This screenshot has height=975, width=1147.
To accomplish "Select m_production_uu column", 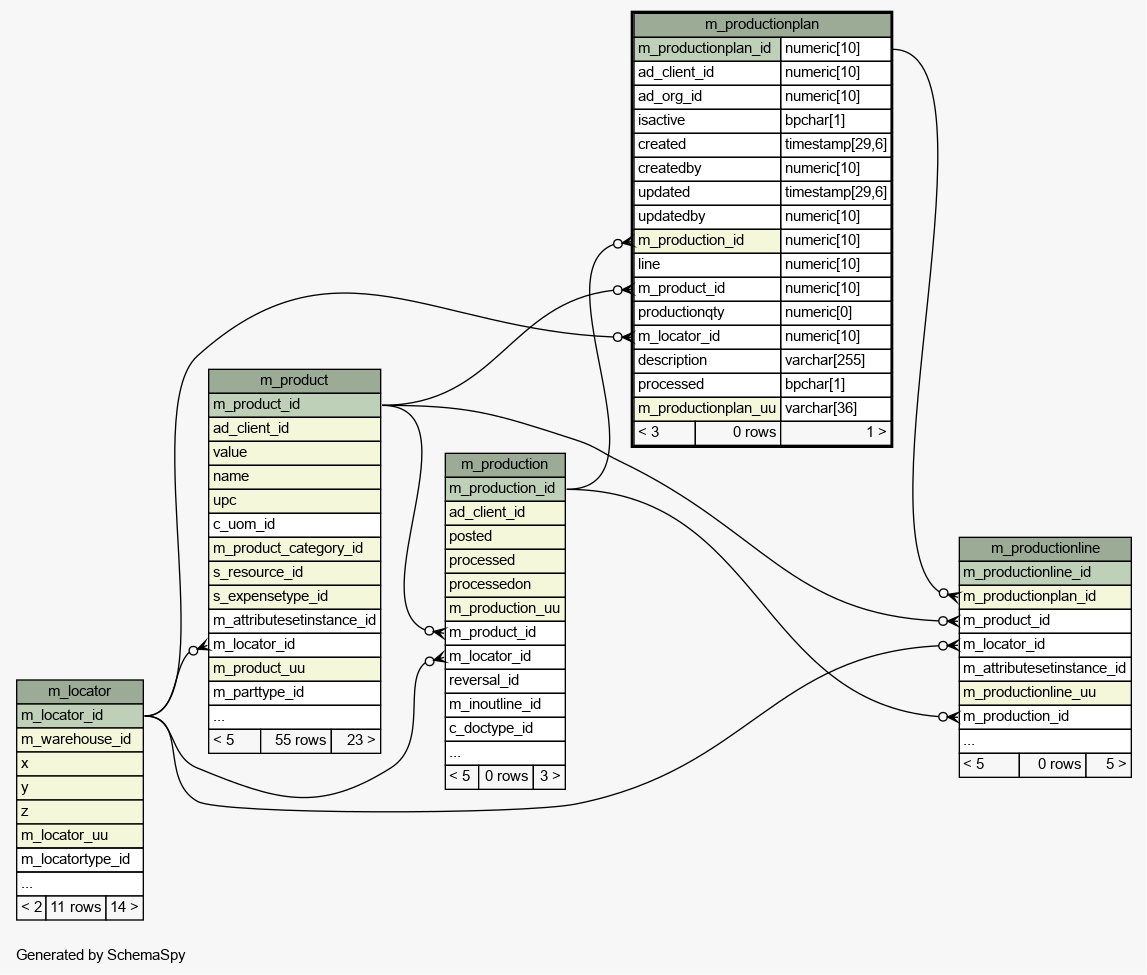I will tap(505, 609).
